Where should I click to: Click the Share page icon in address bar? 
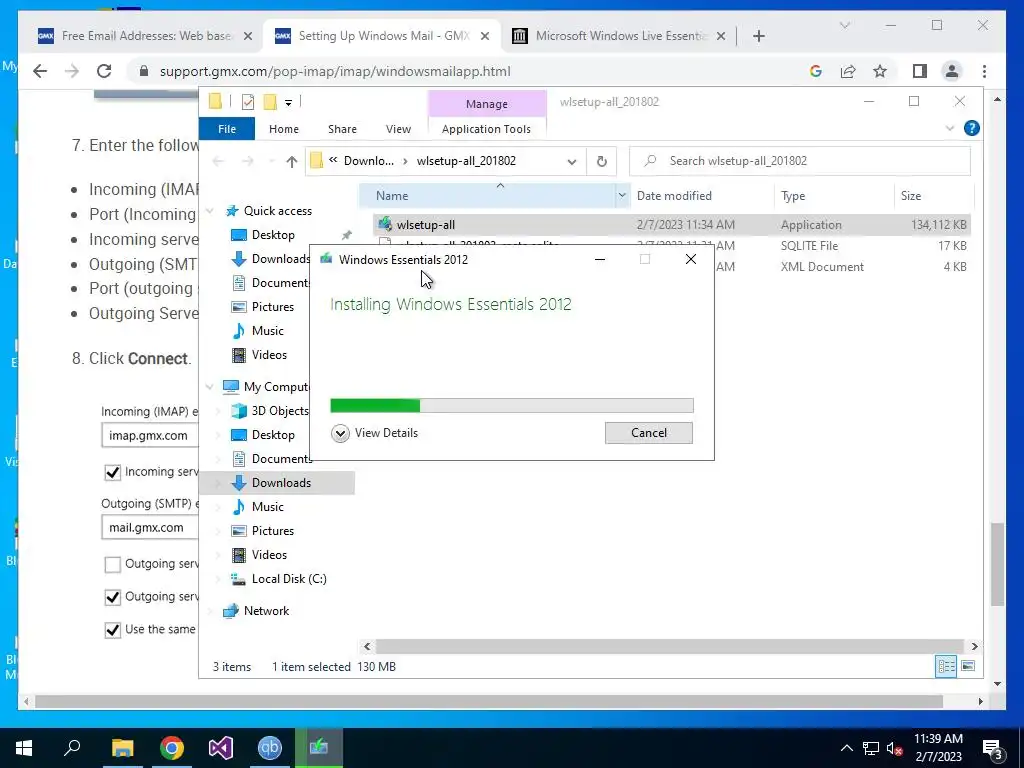coord(848,71)
